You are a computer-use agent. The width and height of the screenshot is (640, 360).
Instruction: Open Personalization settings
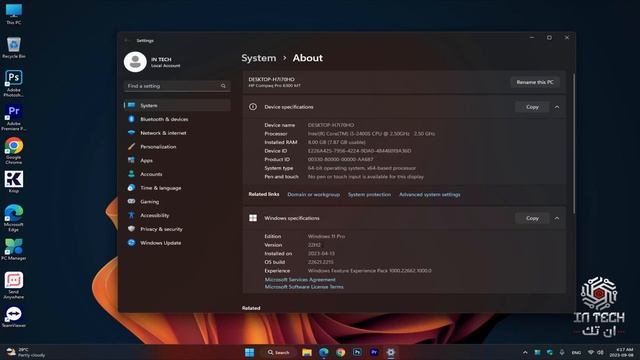(177, 147)
